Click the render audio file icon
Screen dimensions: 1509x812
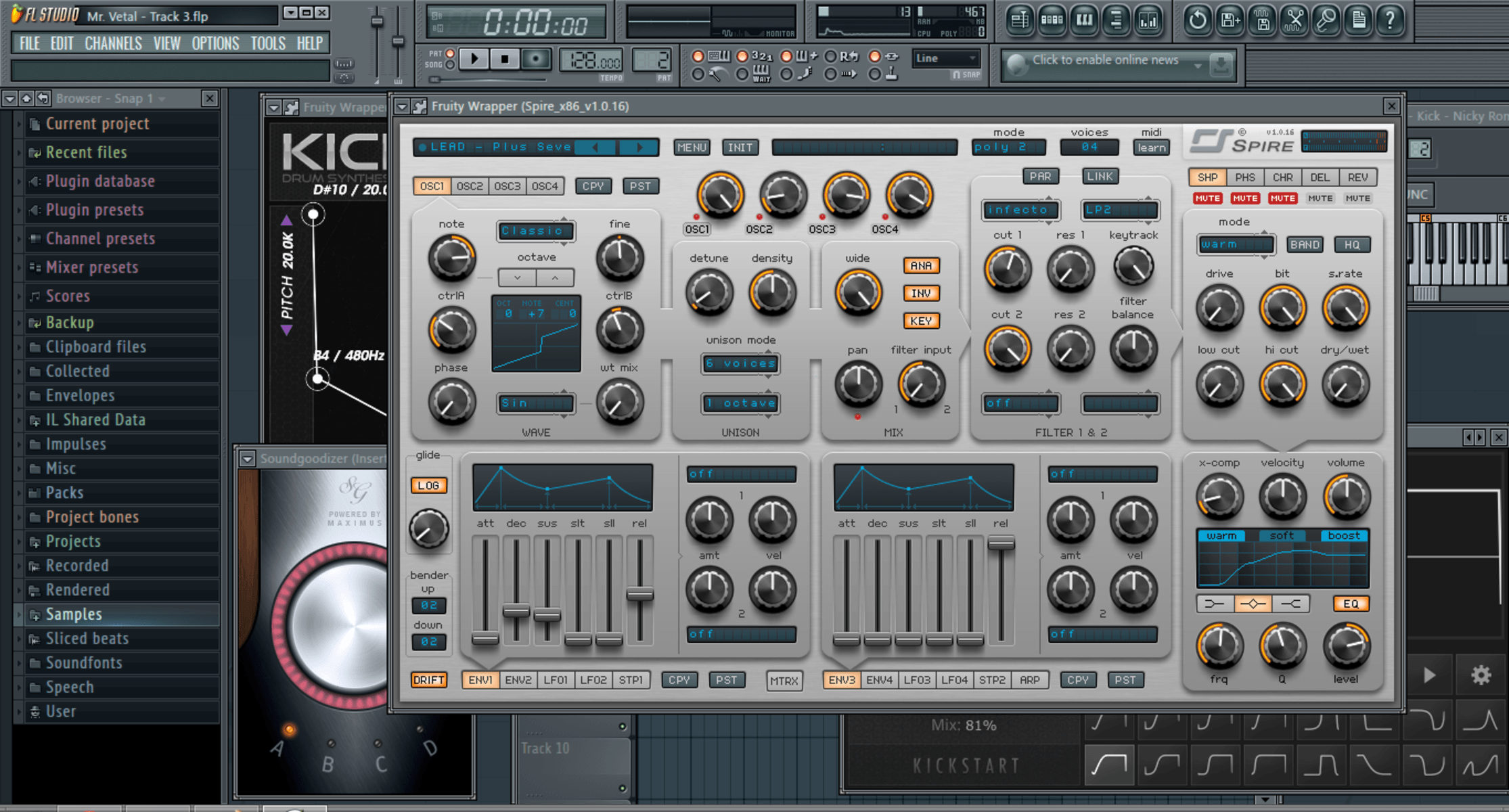(x=1263, y=20)
